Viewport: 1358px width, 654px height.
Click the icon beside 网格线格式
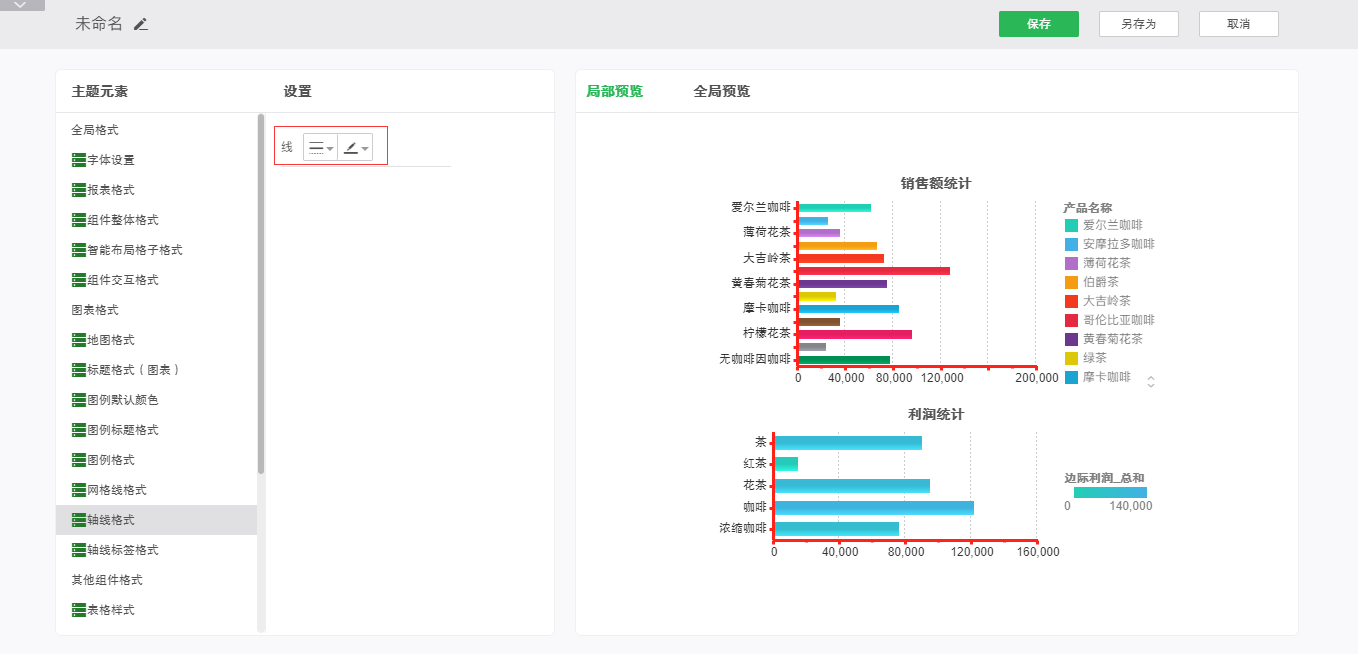point(79,490)
